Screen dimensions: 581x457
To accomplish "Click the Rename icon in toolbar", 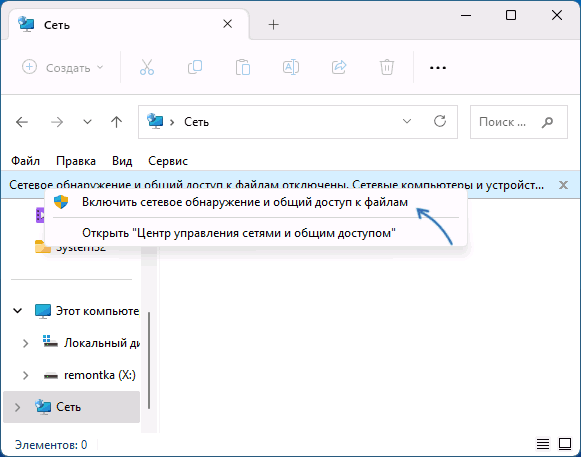I will 291,67.
